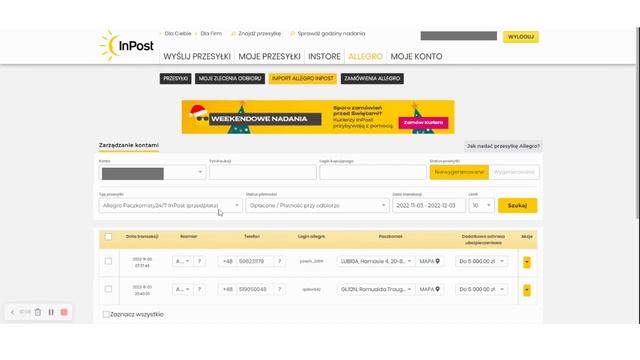Open map pin for LUBIDA paczkomat row
This screenshot has width=640, height=360.
pos(438,261)
